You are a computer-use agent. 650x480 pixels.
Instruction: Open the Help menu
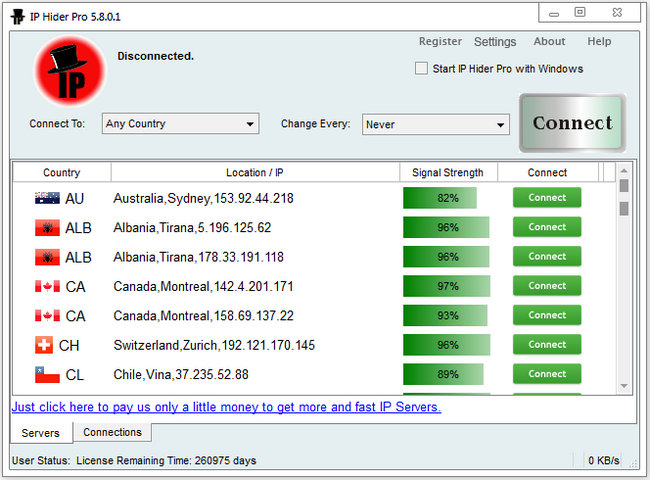(599, 41)
